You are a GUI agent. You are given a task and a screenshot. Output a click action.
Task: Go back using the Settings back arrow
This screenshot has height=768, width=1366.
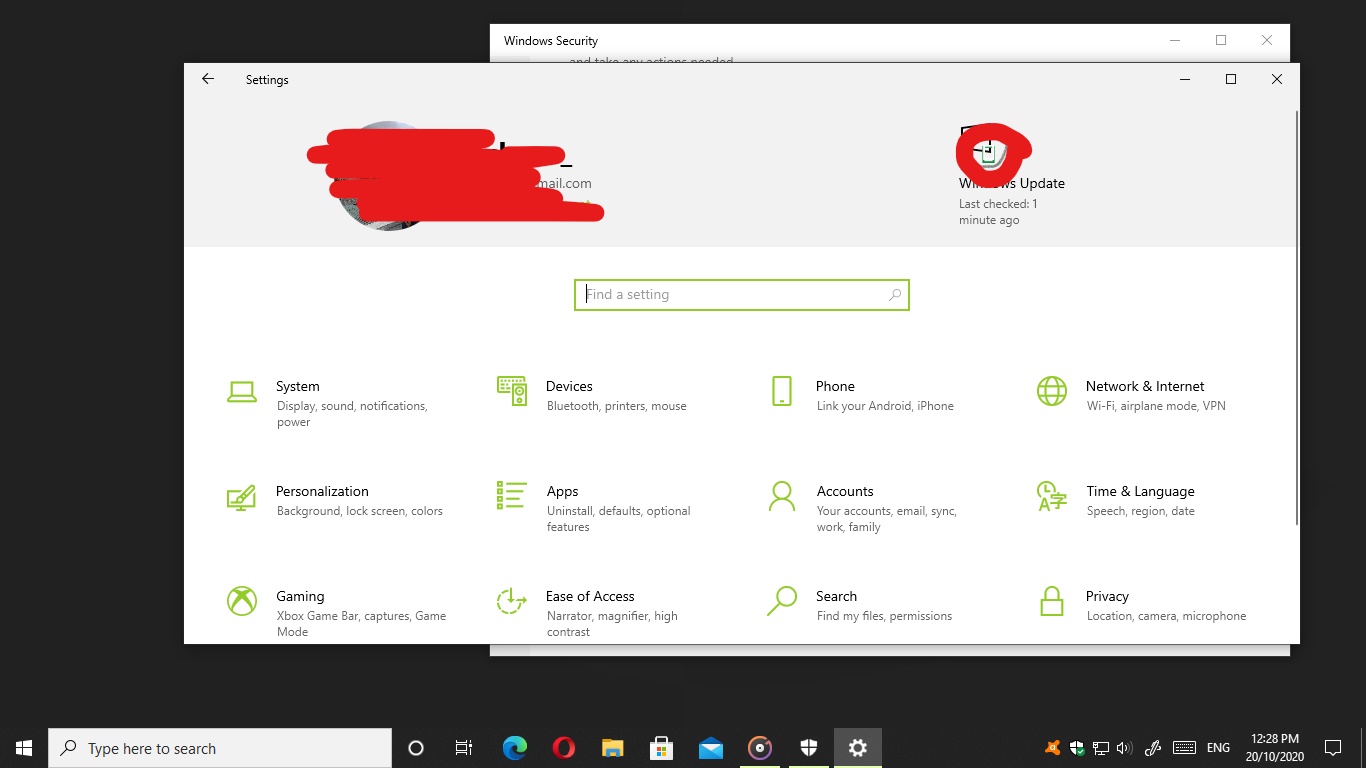[x=208, y=79]
